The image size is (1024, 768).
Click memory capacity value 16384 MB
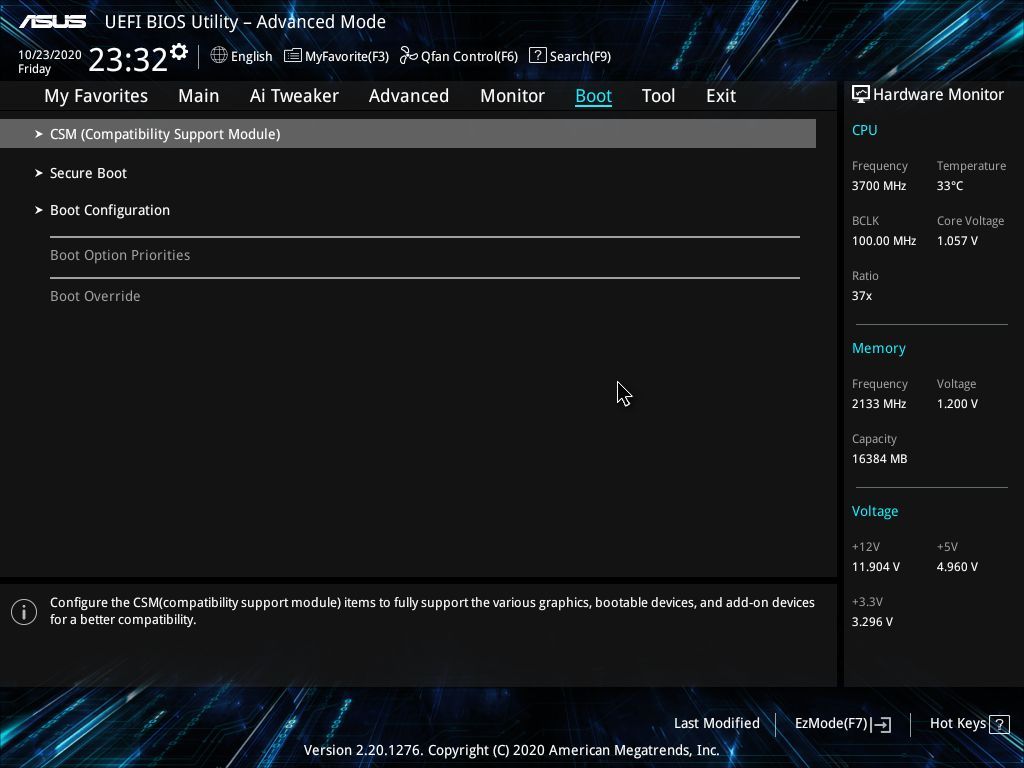pyautogui.click(x=880, y=458)
